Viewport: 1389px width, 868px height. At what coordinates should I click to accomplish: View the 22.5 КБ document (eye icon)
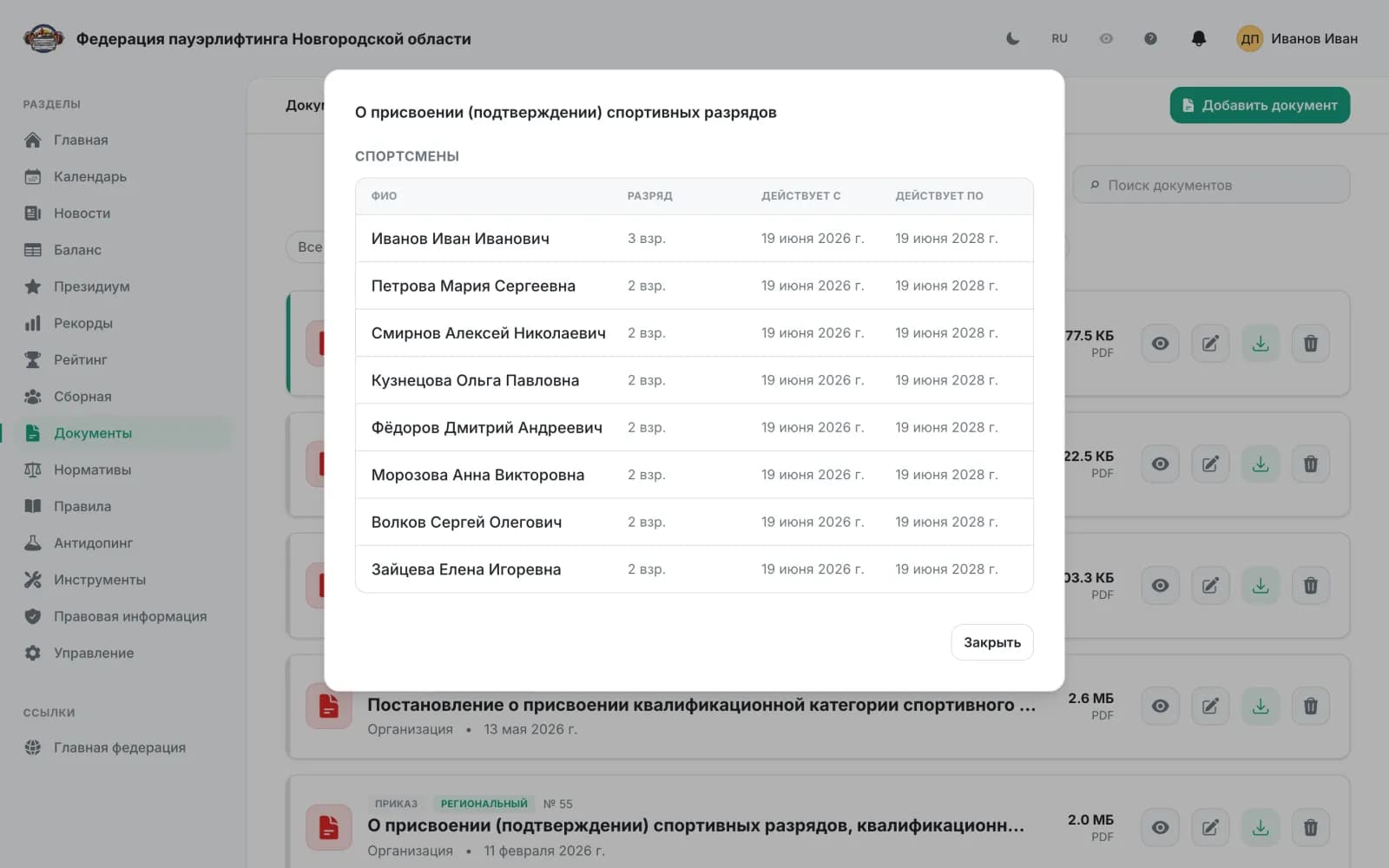[x=1160, y=464]
